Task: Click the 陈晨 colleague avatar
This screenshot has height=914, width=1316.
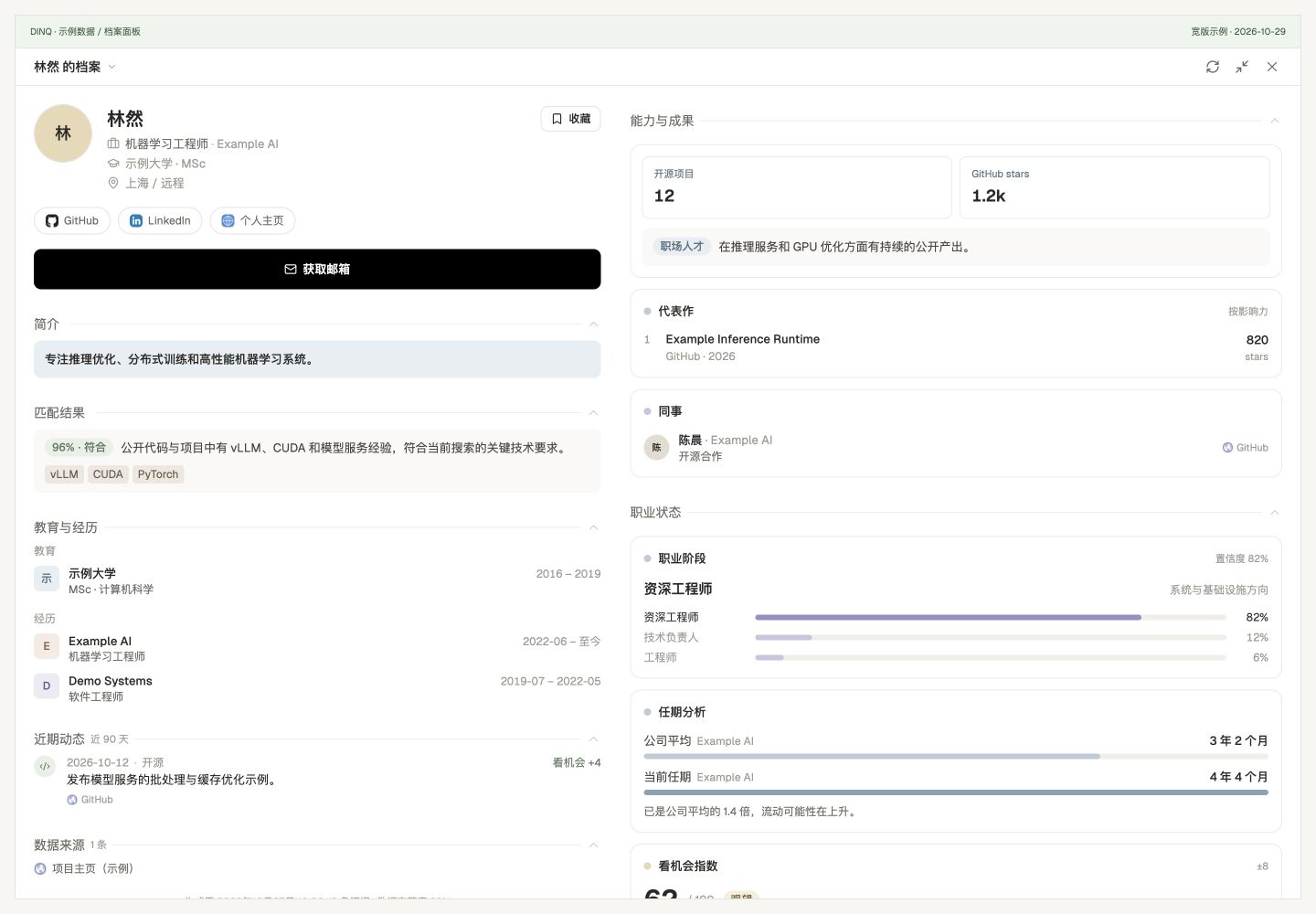Action: click(x=656, y=448)
